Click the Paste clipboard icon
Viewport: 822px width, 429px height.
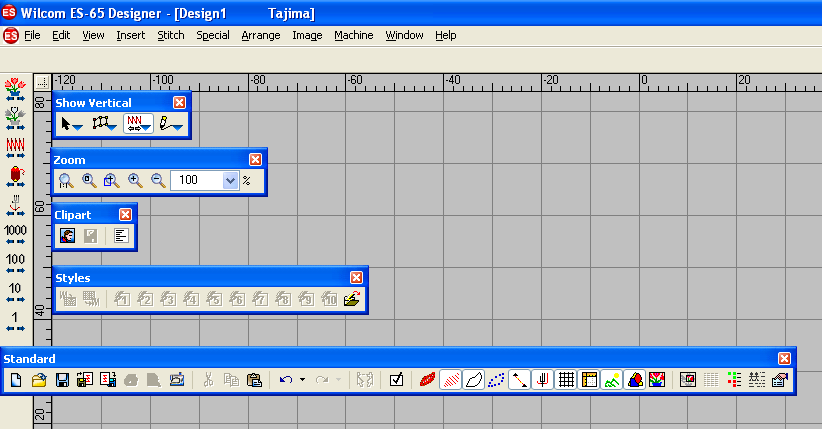pos(254,380)
